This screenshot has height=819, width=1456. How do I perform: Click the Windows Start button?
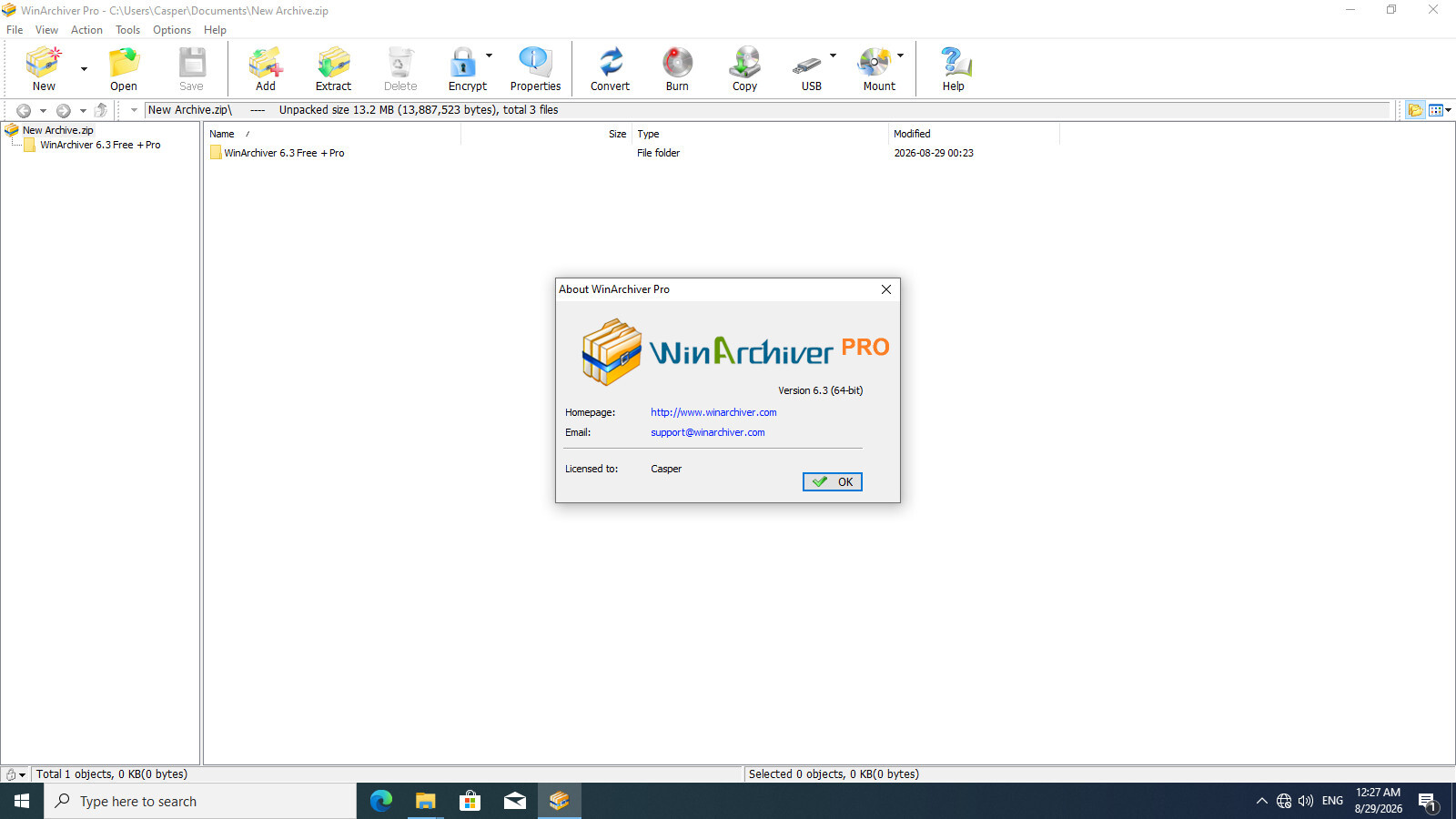pyautogui.click(x=22, y=801)
